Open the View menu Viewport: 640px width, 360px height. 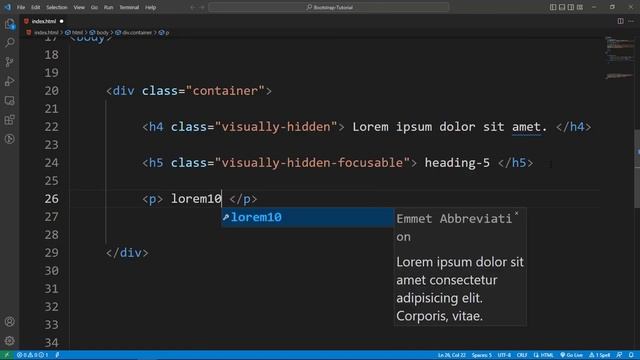point(79,7)
